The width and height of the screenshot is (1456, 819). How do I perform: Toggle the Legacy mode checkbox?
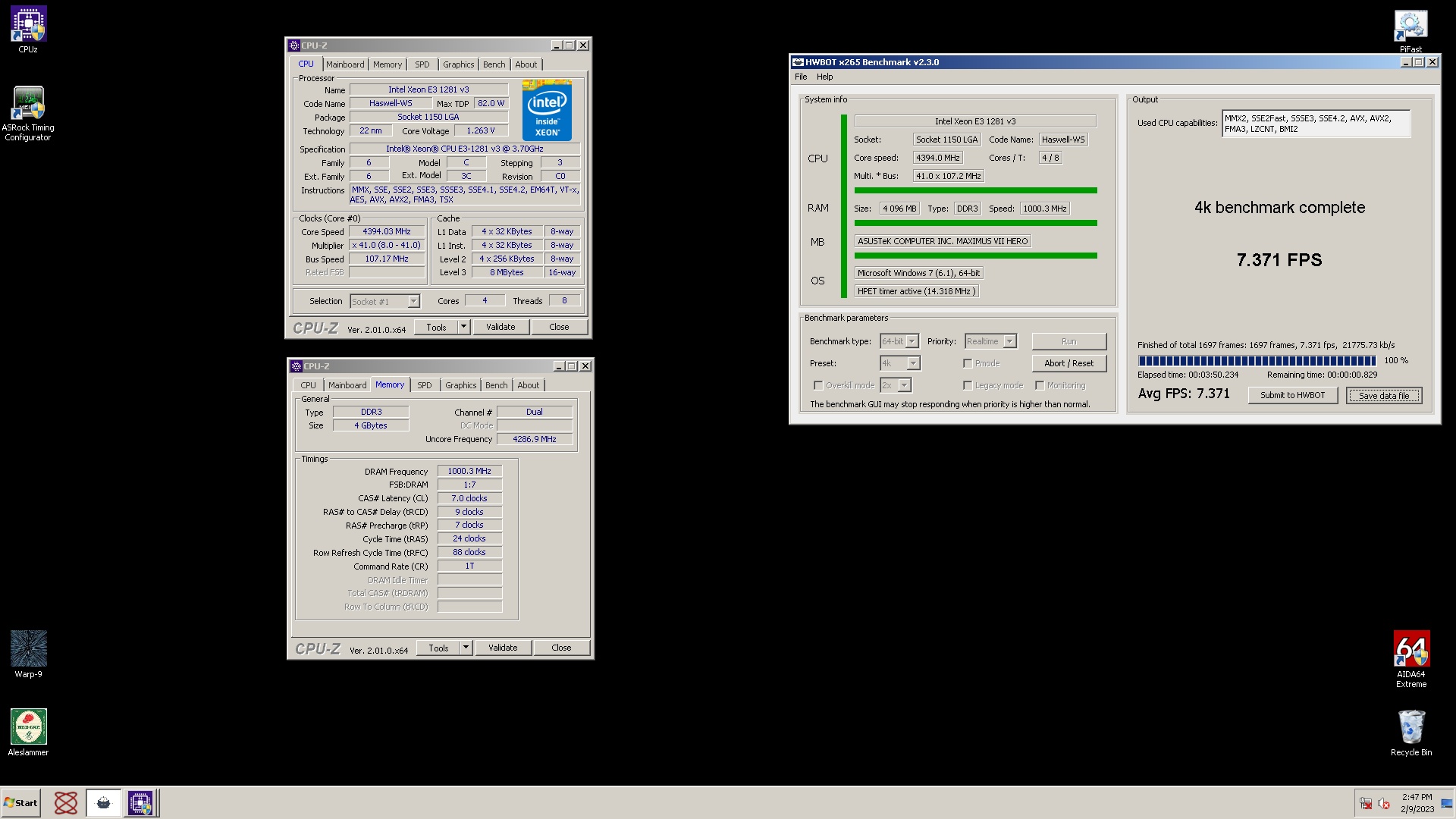pyautogui.click(x=968, y=385)
